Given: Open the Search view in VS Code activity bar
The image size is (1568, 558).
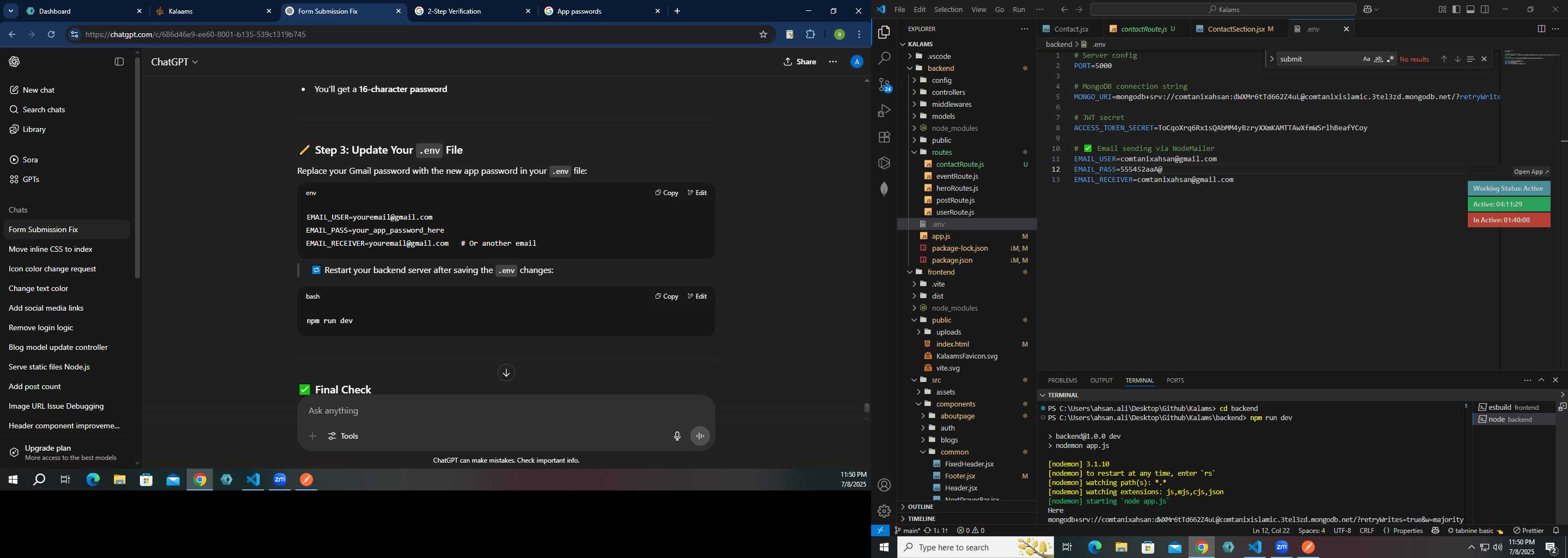Looking at the screenshot, I should tap(884, 58).
